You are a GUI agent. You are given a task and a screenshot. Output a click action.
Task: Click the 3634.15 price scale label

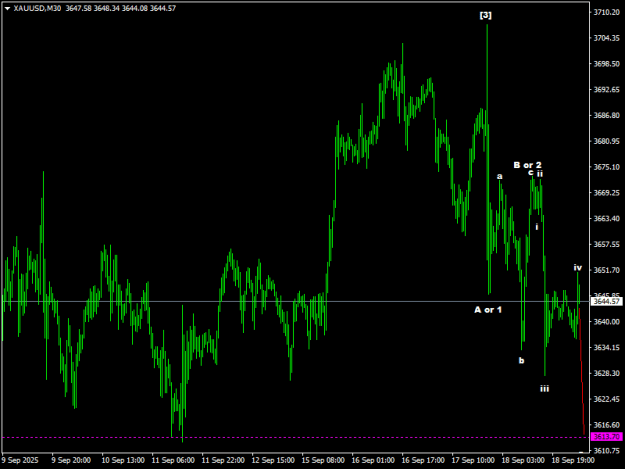(x=607, y=347)
